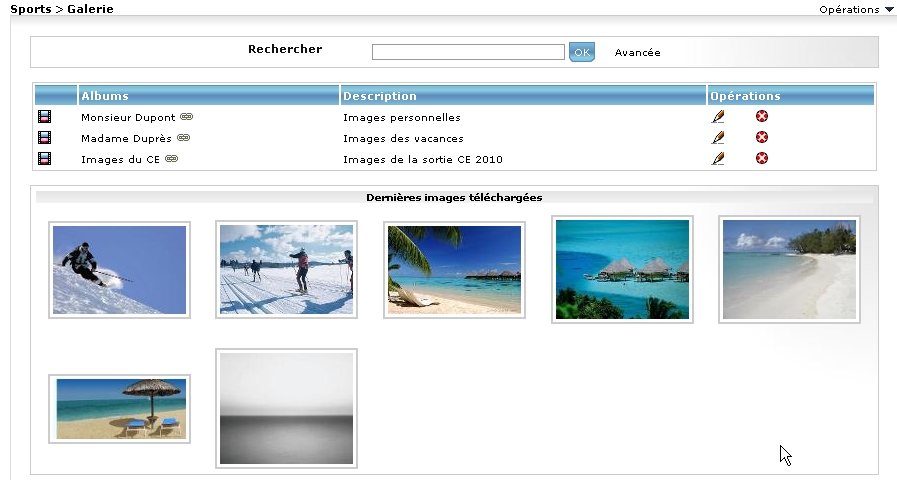The image size is (897, 480).
Task: Open the Monsieur Dupont album
Action: (128, 117)
